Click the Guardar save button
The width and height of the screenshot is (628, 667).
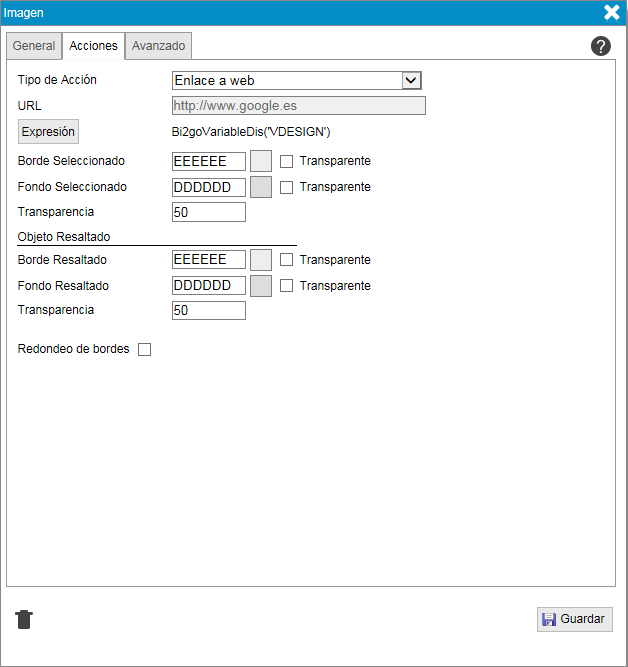tap(574, 619)
